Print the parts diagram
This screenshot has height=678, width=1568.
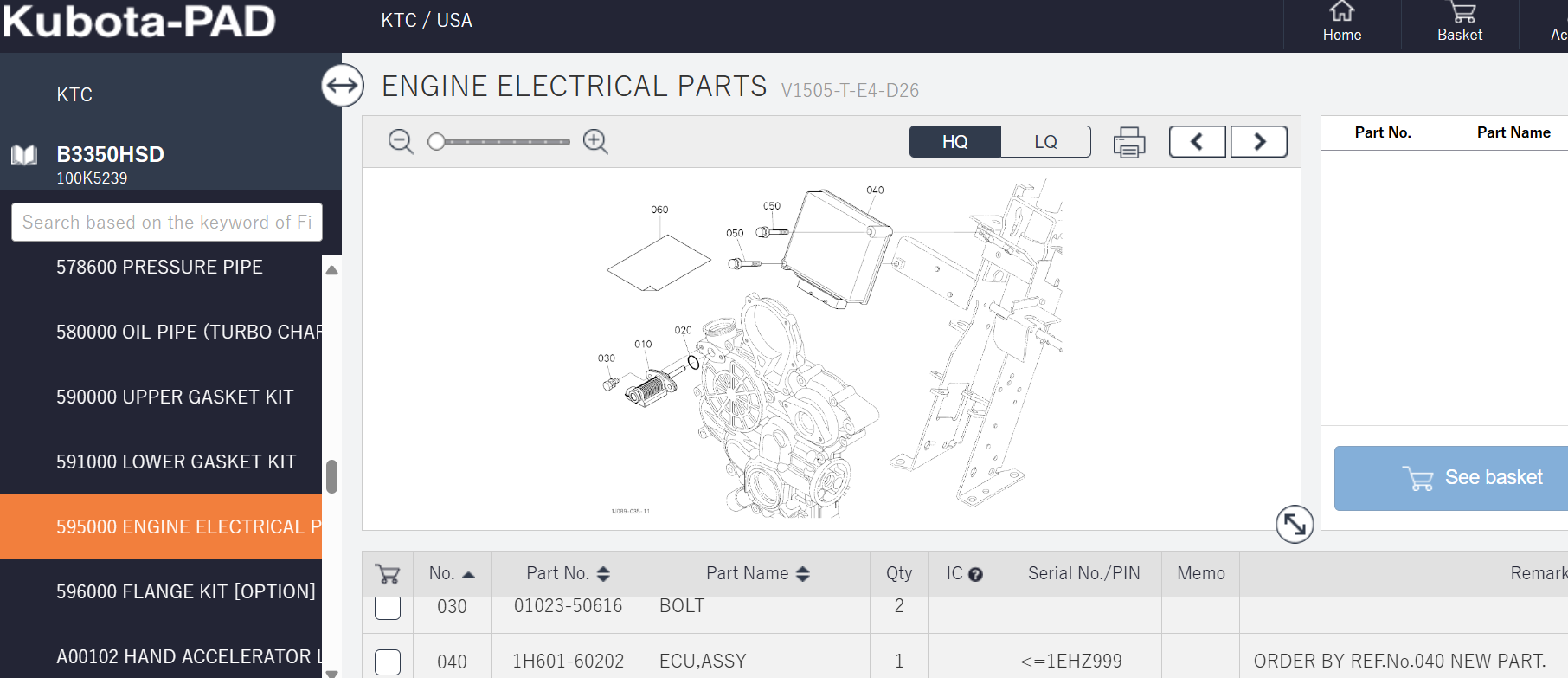(x=1128, y=142)
